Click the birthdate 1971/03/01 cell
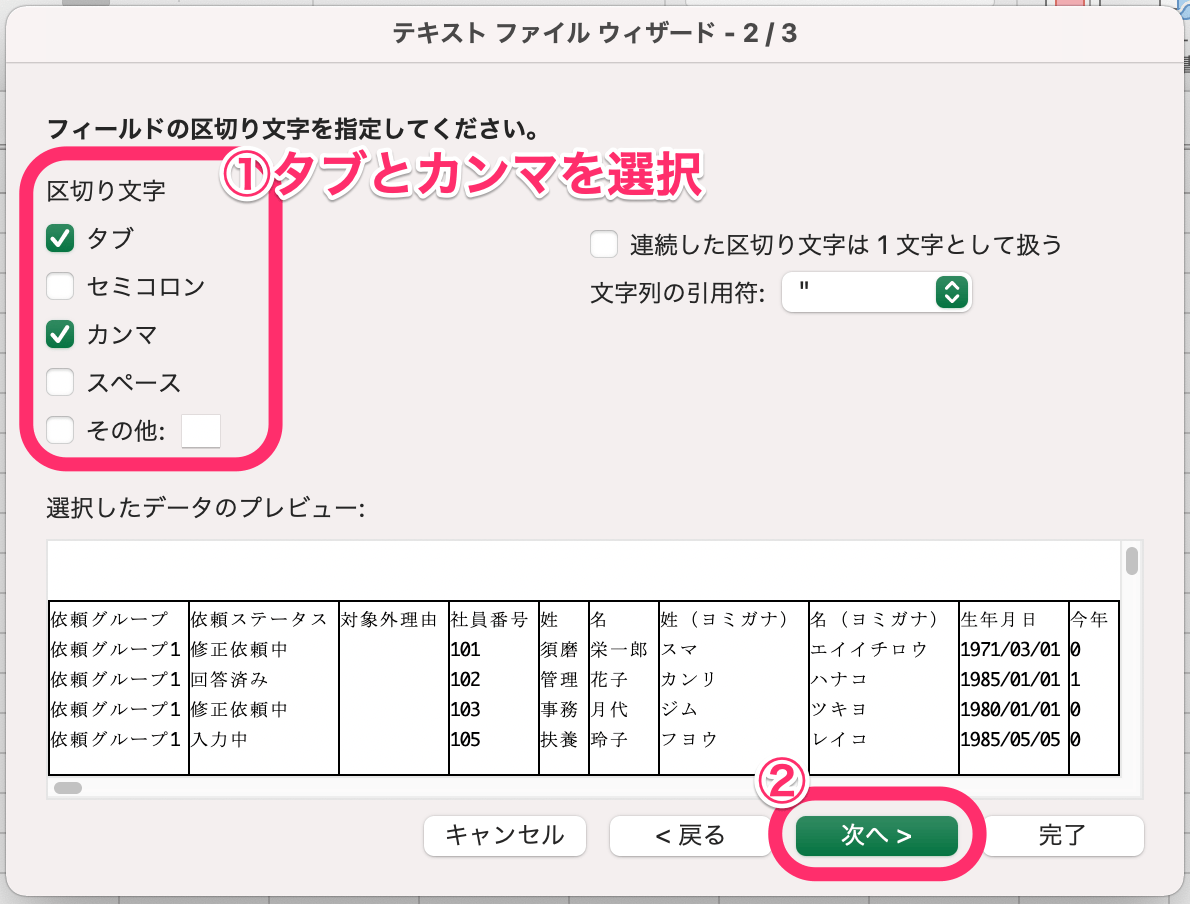Viewport: 1190px width, 904px height. (x=1010, y=650)
